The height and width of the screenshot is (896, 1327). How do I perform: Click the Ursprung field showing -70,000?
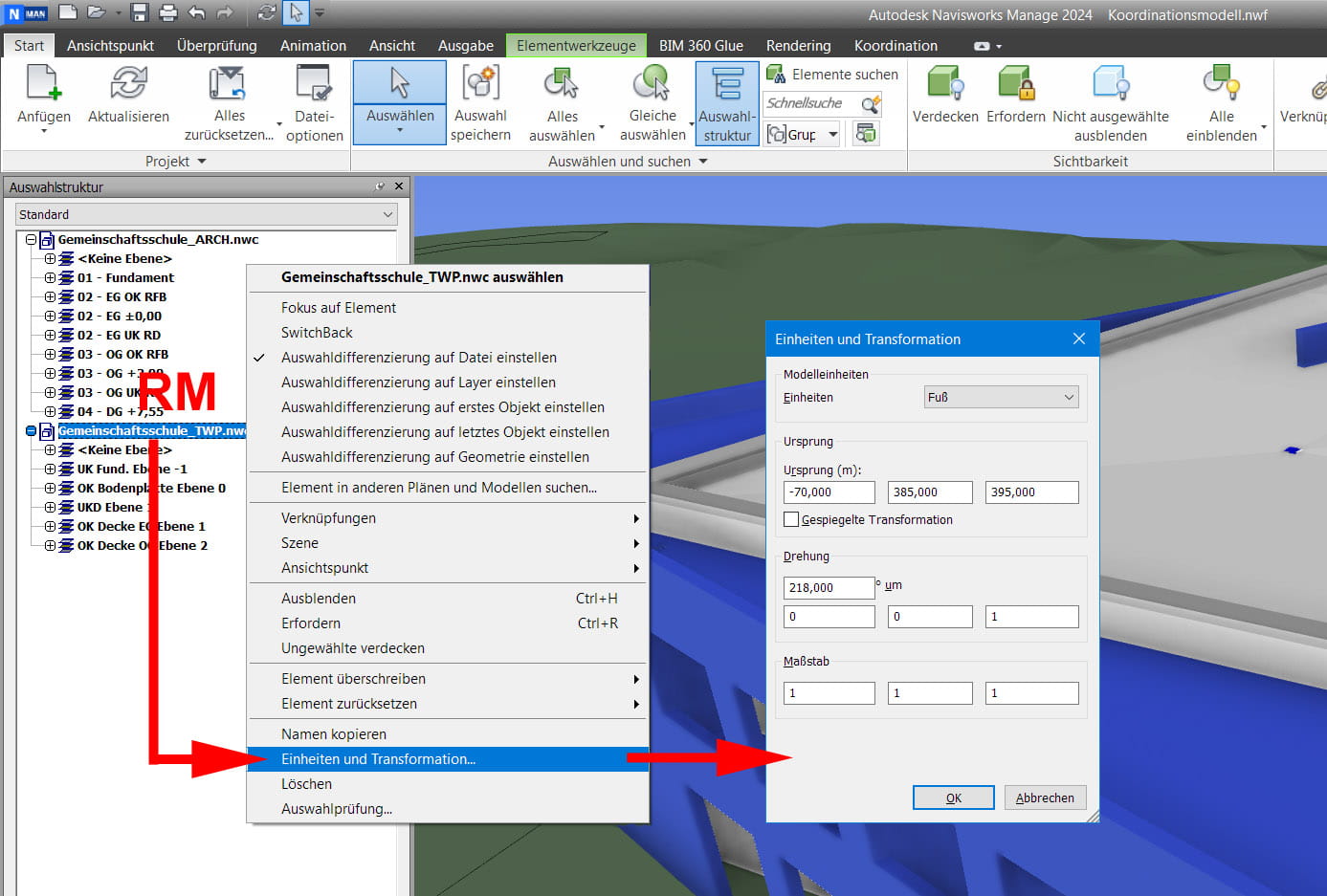point(829,492)
